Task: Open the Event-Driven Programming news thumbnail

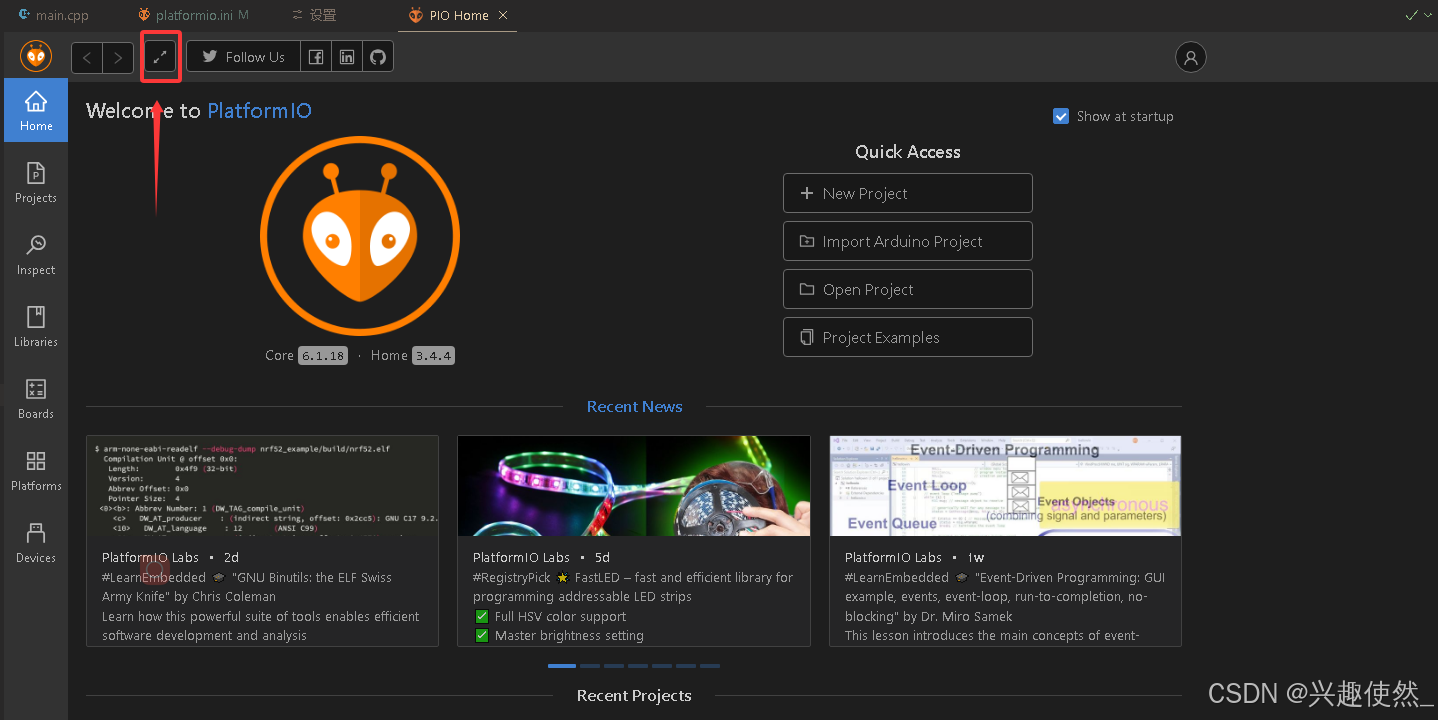Action: pos(1005,485)
